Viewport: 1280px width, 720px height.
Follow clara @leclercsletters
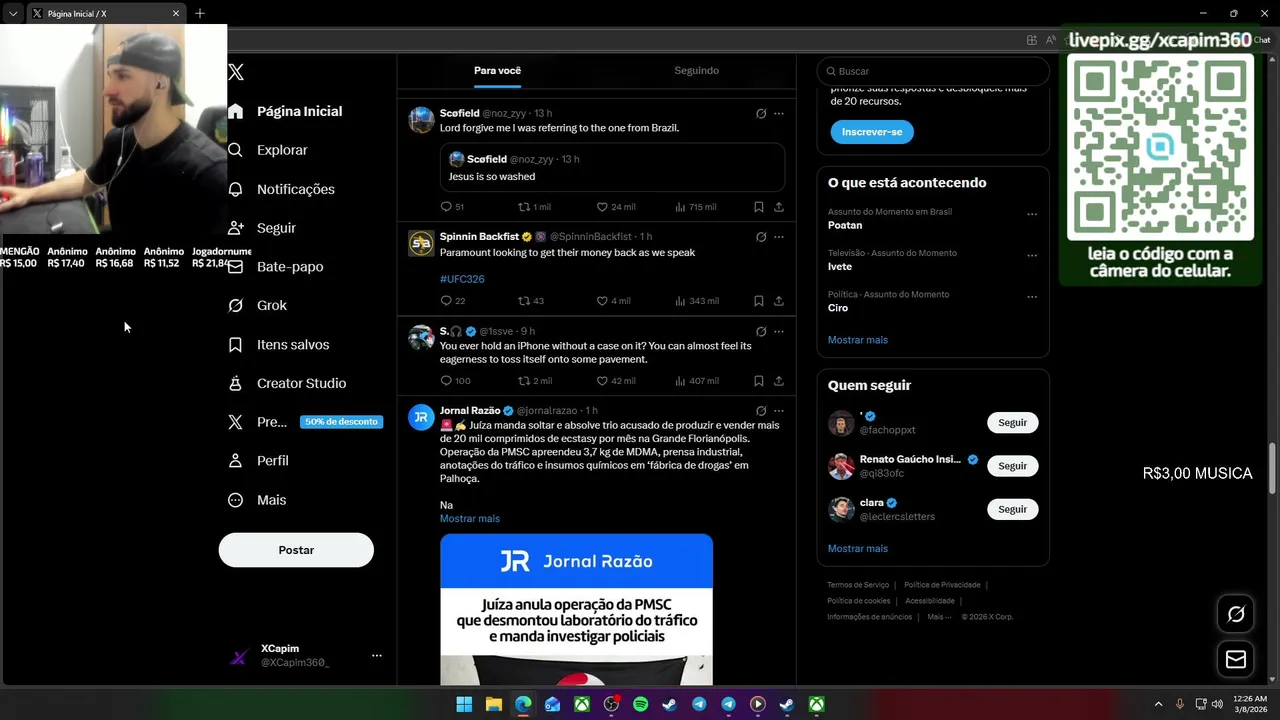(1012, 509)
